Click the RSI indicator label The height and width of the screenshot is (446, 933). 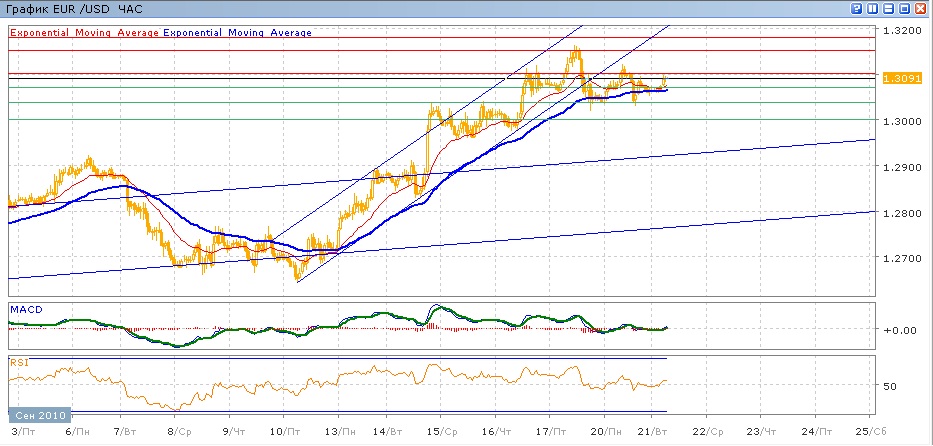[18, 363]
